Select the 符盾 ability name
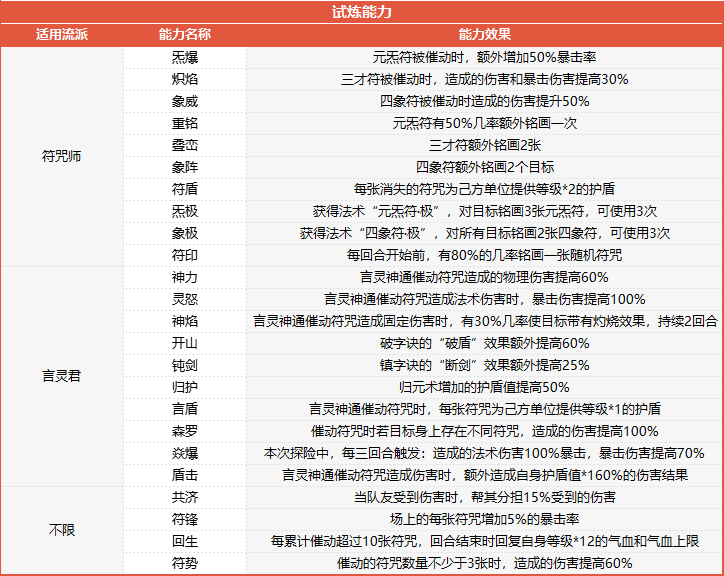This screenshot has width=724, height=576. pyautogui.click(x=185, y=189)
